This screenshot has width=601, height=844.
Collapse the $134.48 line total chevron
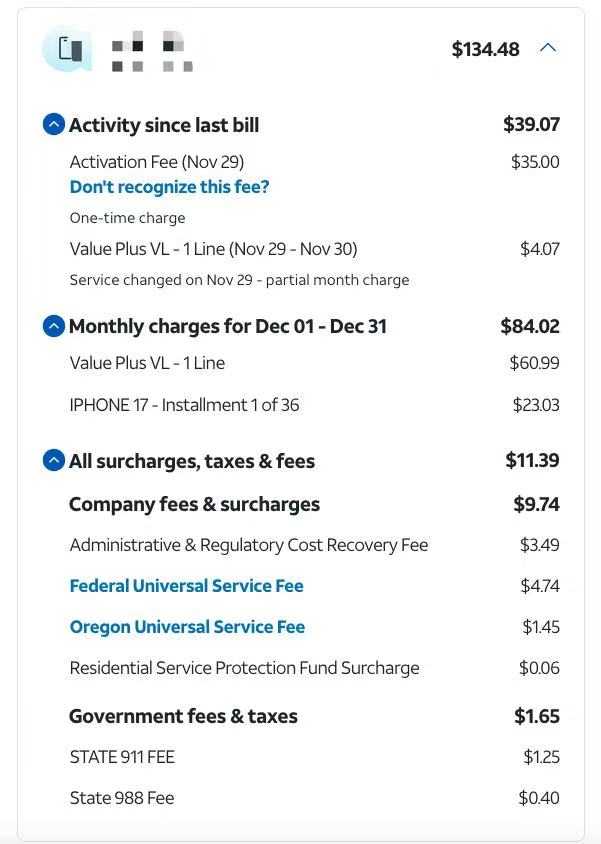pyautogui.click(x=547, y=48)
